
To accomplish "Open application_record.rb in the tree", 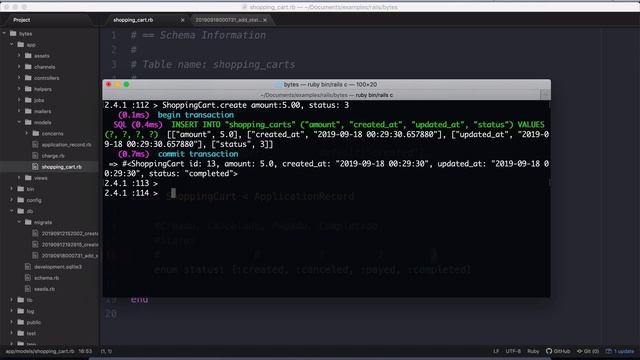I will [67, 144].
